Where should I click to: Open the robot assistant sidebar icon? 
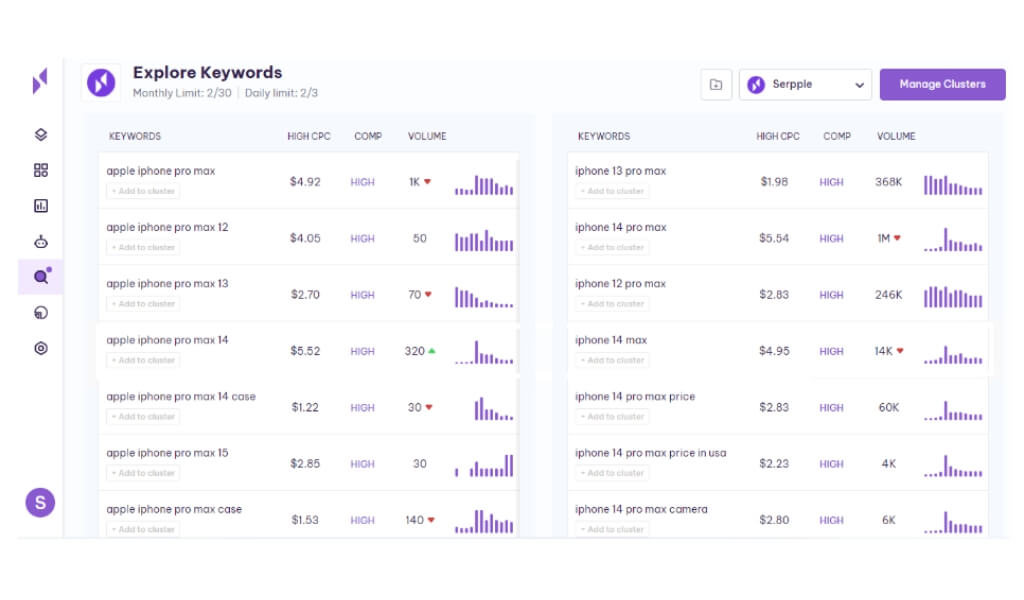(x=41, y=242)
